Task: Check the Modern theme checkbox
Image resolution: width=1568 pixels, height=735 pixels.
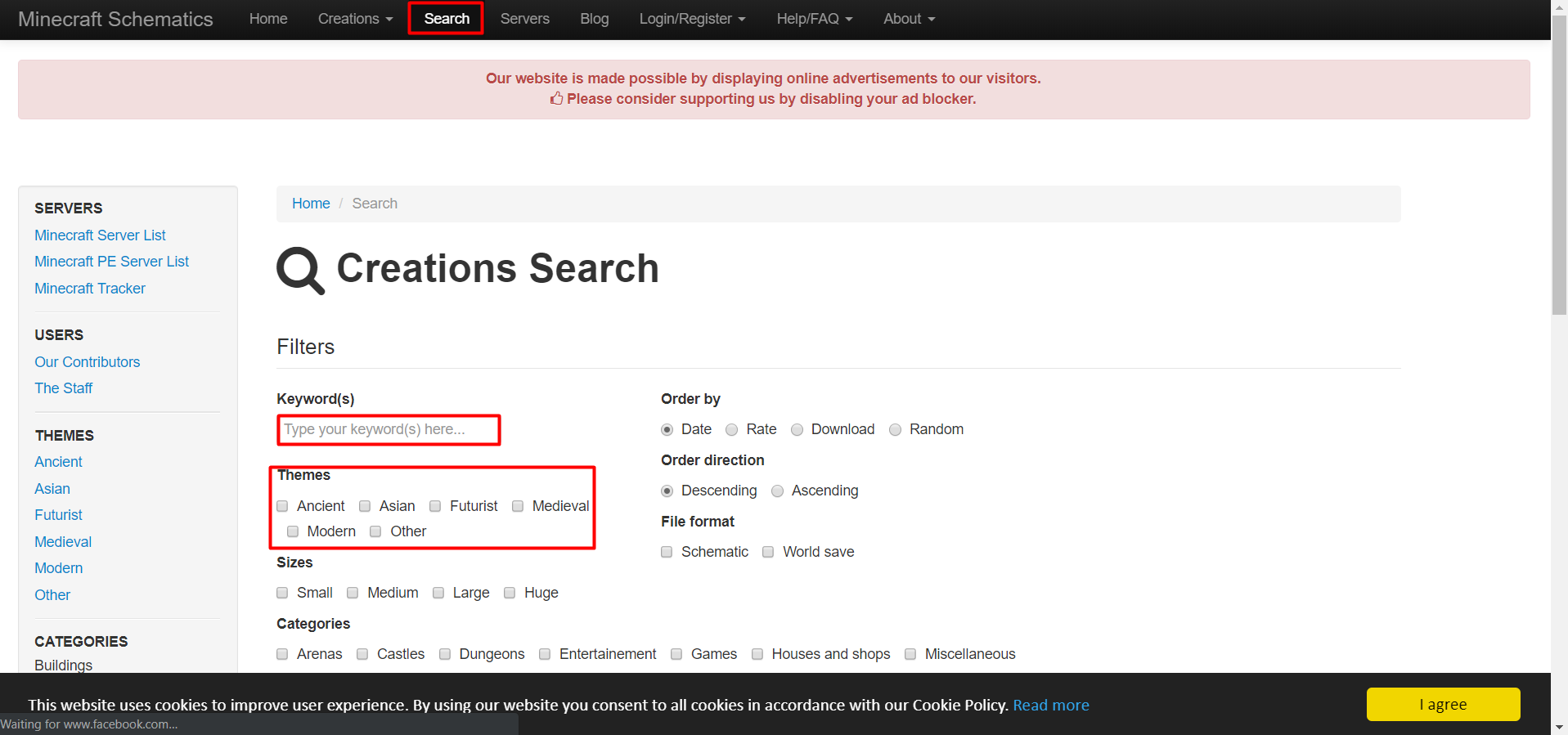Action: pyautogui.click(x=293, y=531)
